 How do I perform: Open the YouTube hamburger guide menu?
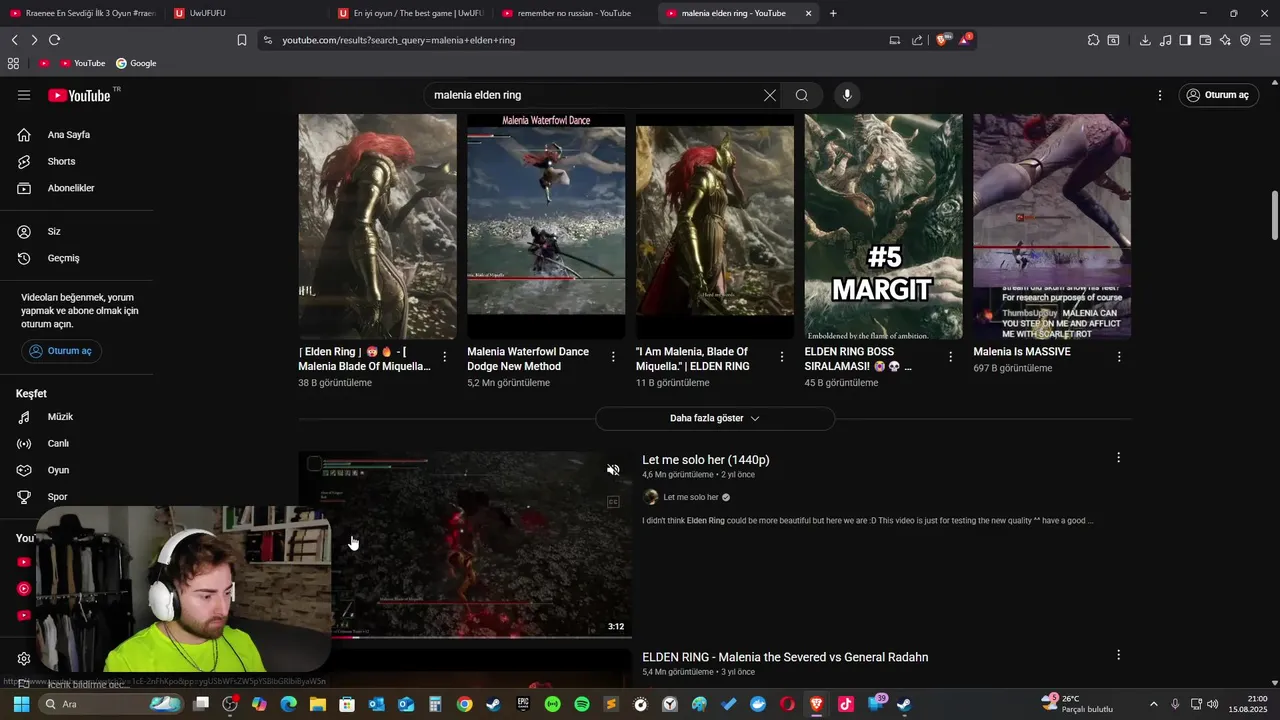click(x=24, y=95)
